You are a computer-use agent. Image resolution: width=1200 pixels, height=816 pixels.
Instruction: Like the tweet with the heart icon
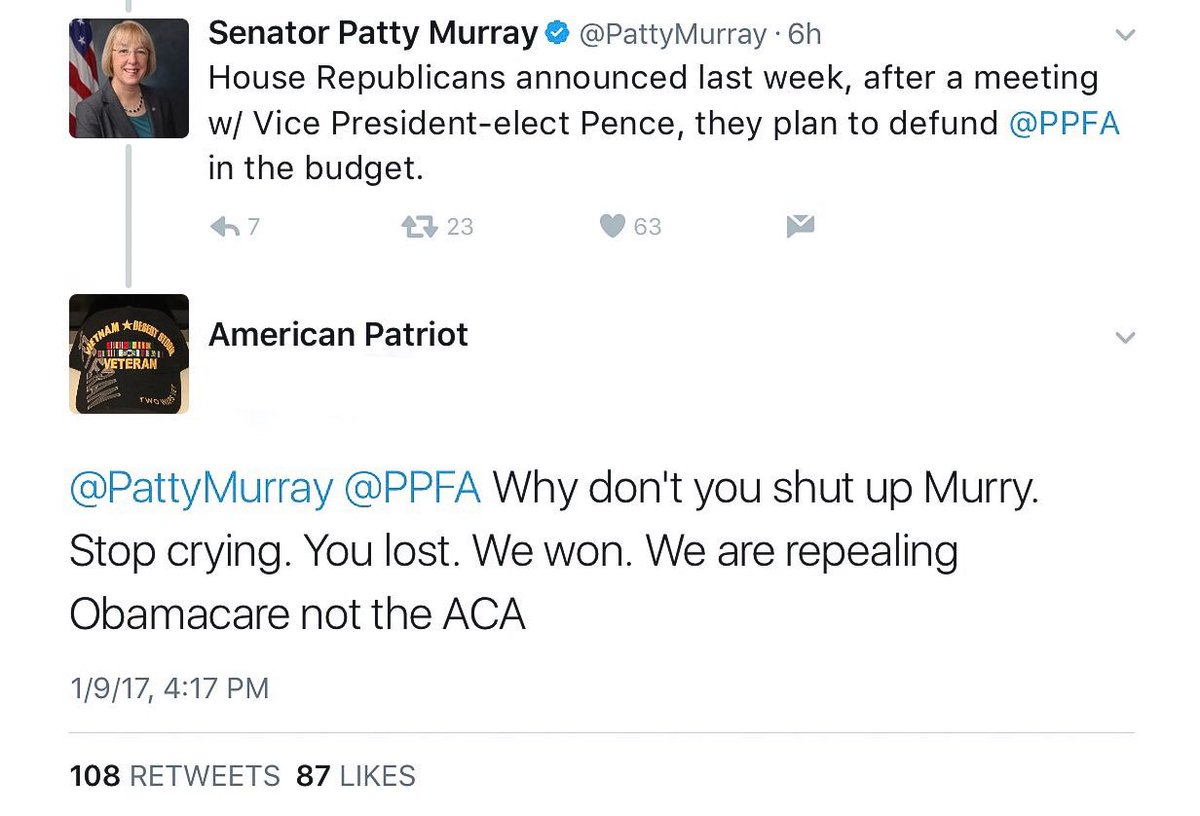(612, 227)
